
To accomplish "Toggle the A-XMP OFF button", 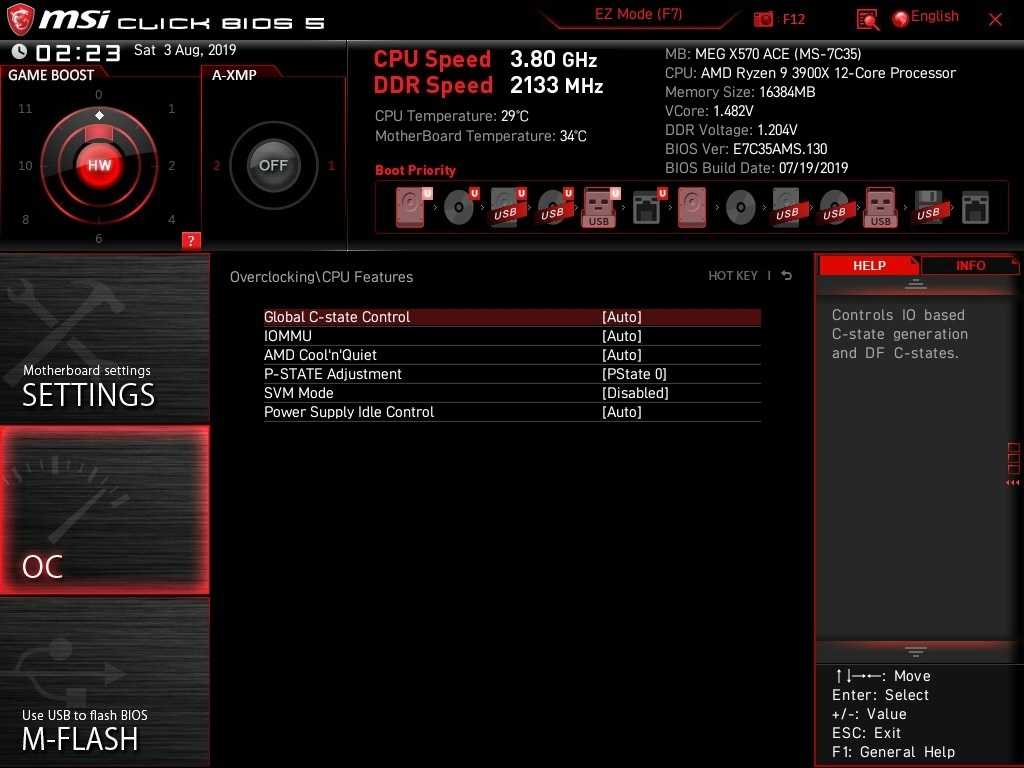I will (273, 165).
